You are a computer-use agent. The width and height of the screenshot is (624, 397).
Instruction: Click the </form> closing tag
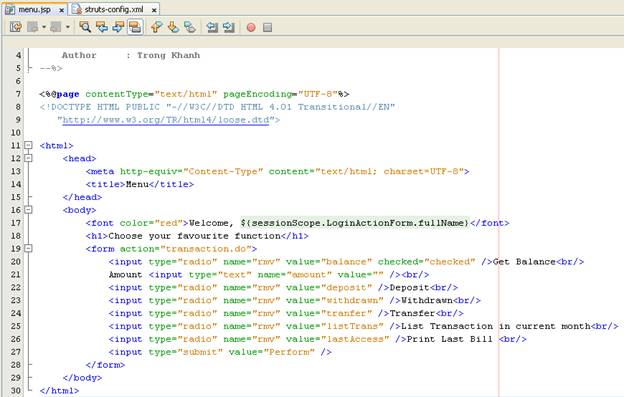[x=105, y=365]
